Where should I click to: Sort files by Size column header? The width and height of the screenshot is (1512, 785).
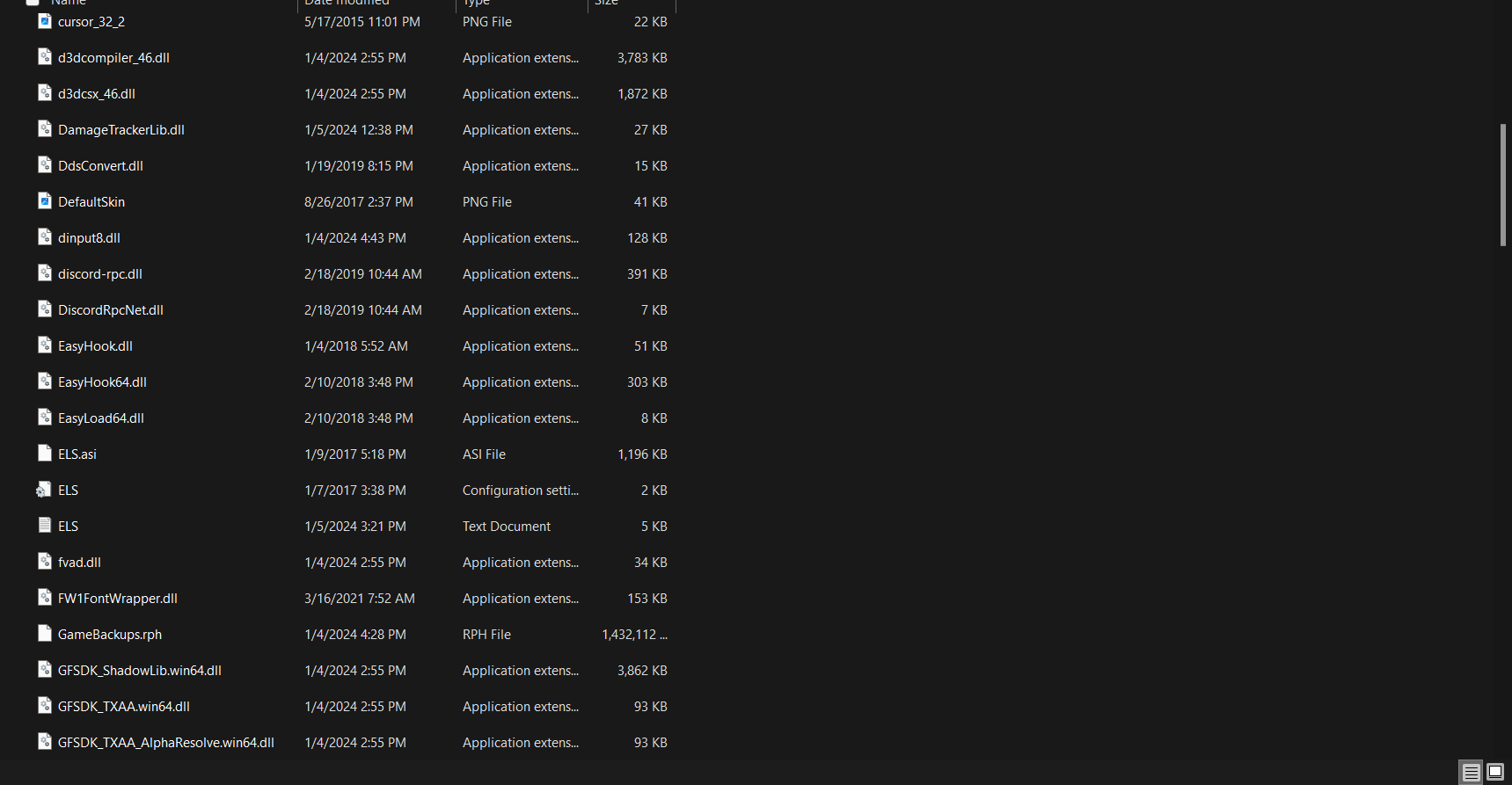607,3
